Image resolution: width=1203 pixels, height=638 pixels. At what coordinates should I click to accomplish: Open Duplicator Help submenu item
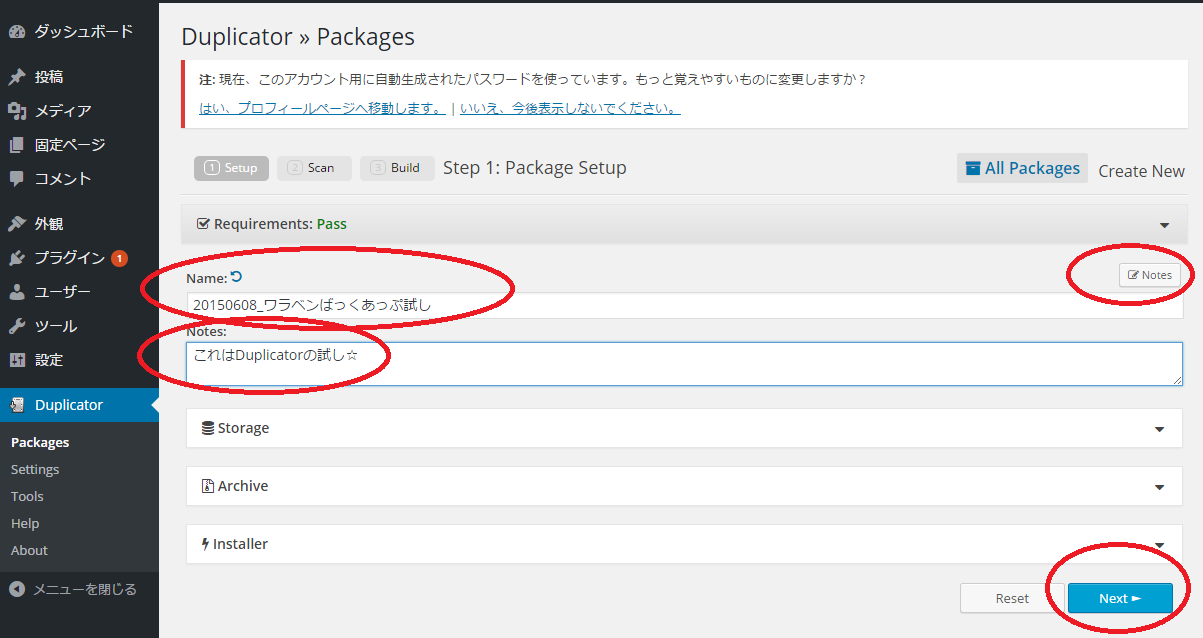(x=25, y=523)
